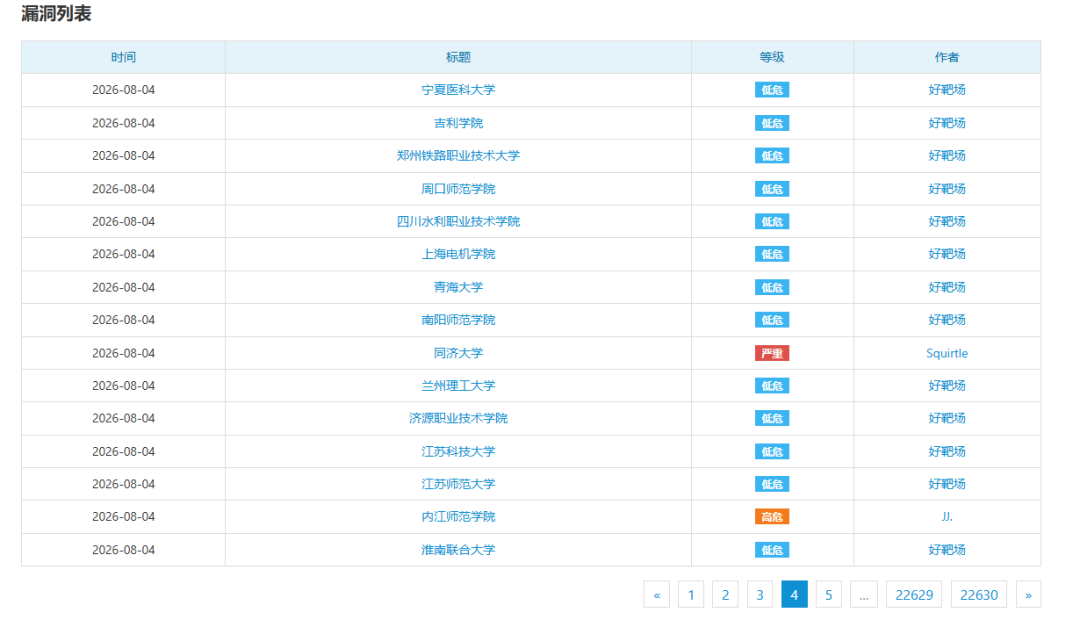The height and width of the screenshot is (620, 1080).
Task: Click the 低危 badge for 吉利学院
Action: pos(772,123)
